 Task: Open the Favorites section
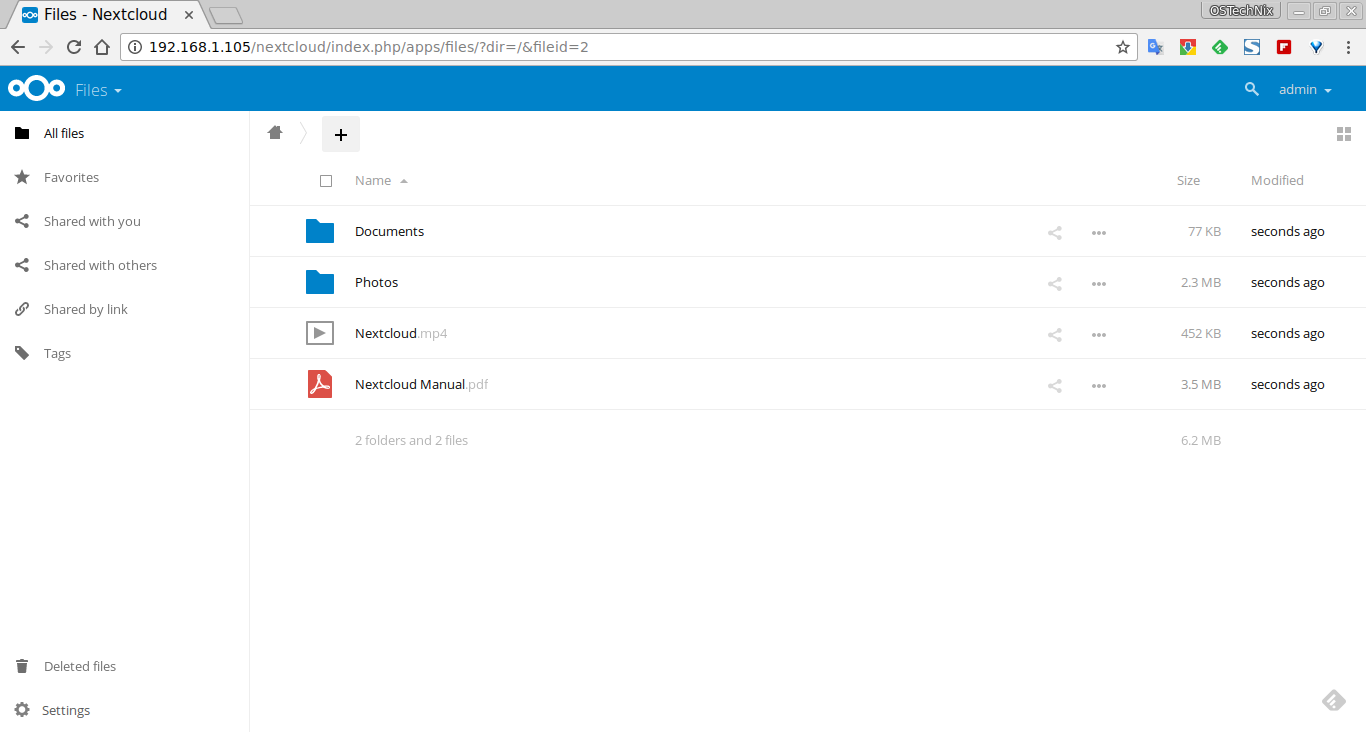(71, 177)
